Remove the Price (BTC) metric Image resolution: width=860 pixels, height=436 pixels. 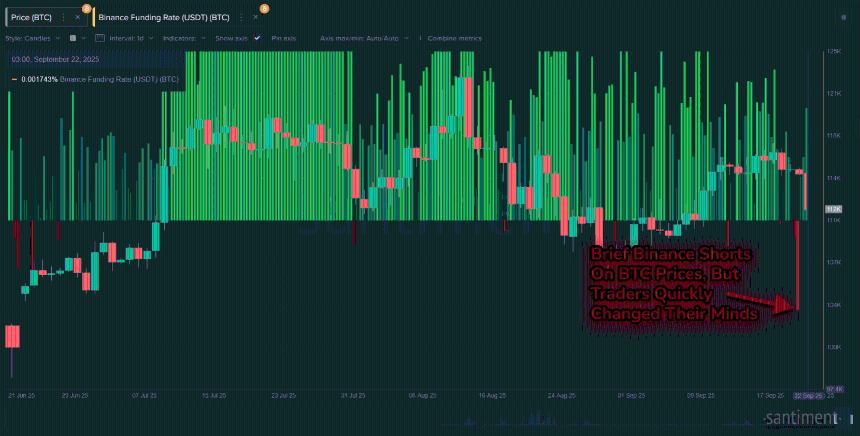click(x=77, y=18)
